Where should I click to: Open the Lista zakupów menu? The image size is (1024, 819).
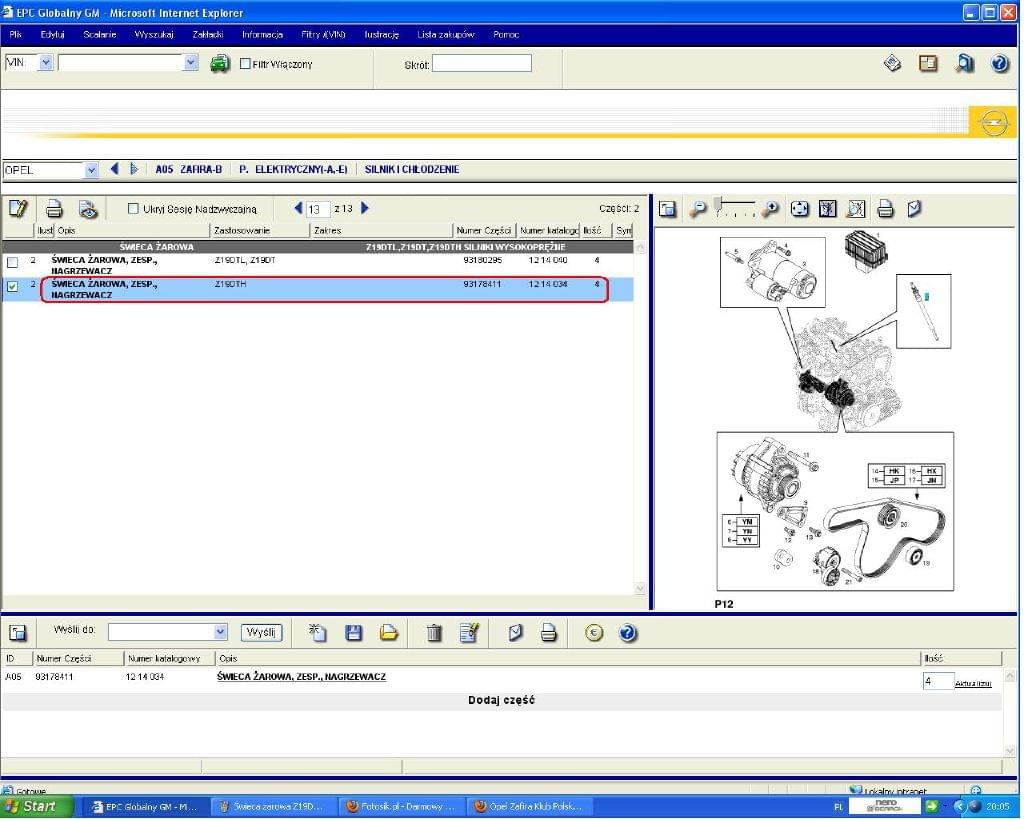[x=445, y=34]
